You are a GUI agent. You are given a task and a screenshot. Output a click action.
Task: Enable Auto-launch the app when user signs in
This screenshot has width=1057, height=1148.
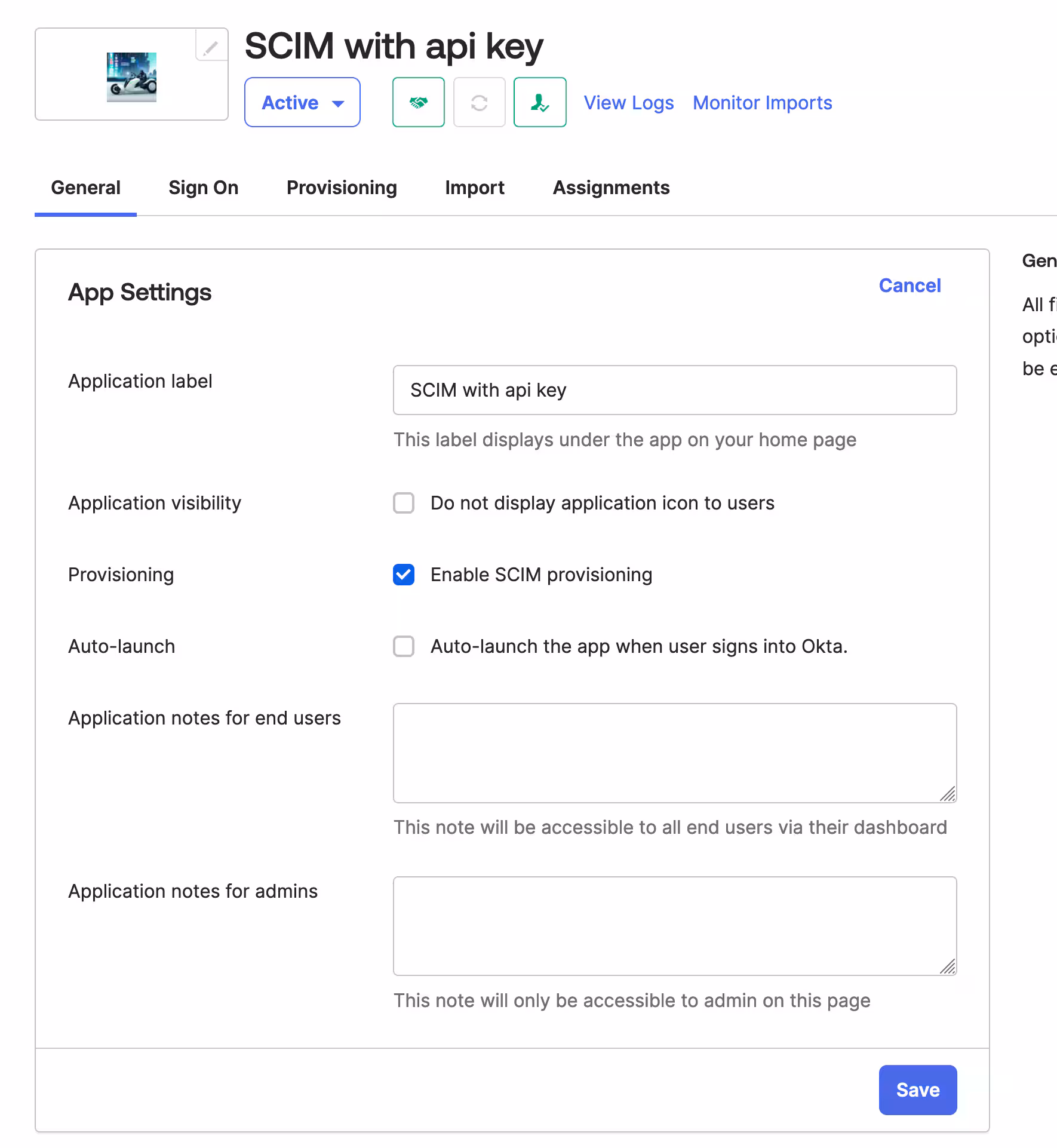point(404,646)
